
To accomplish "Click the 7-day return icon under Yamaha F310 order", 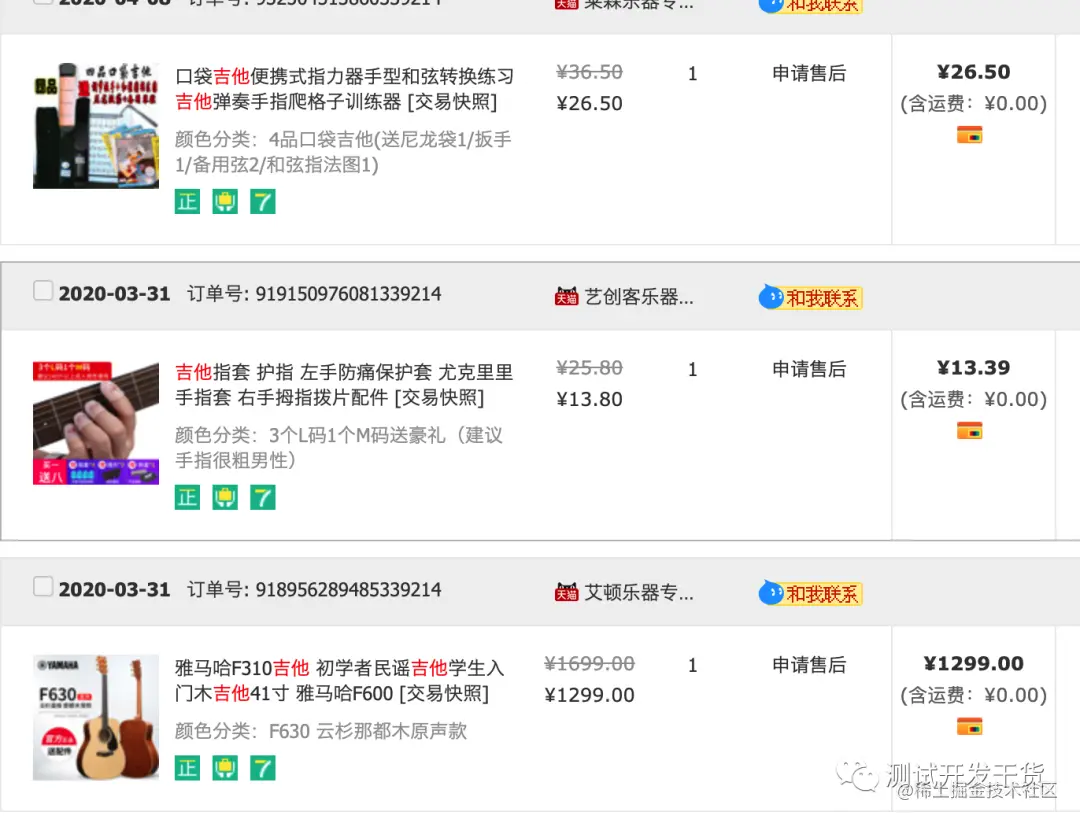I will (263, 767).
